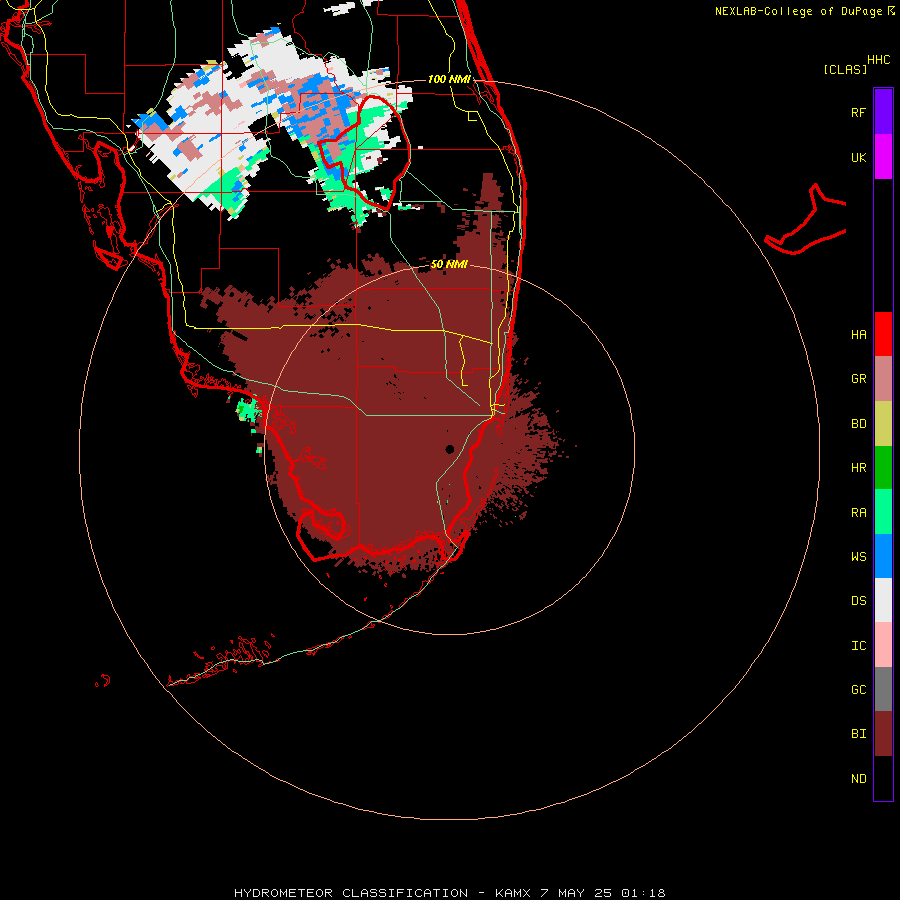
Task: Click the [CLAS] units label
Action: click(x=845, y=69)
